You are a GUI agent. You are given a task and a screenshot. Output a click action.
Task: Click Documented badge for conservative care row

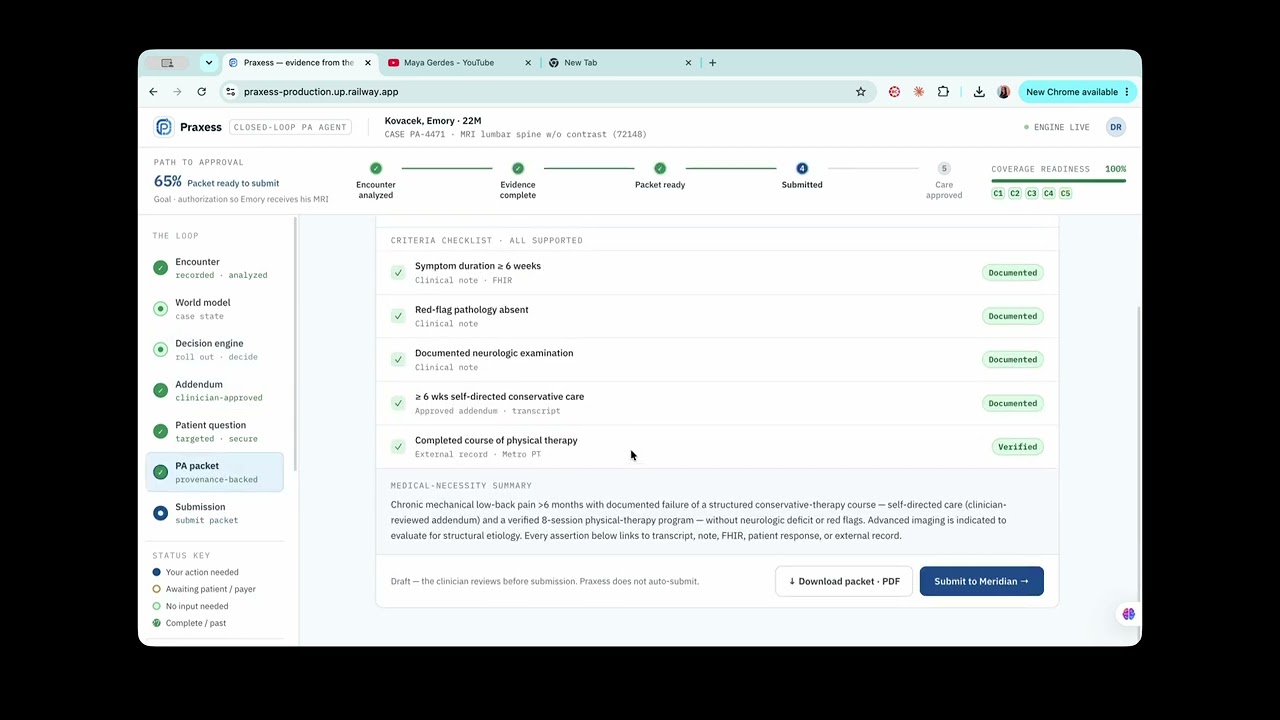tap(1012, 403)
